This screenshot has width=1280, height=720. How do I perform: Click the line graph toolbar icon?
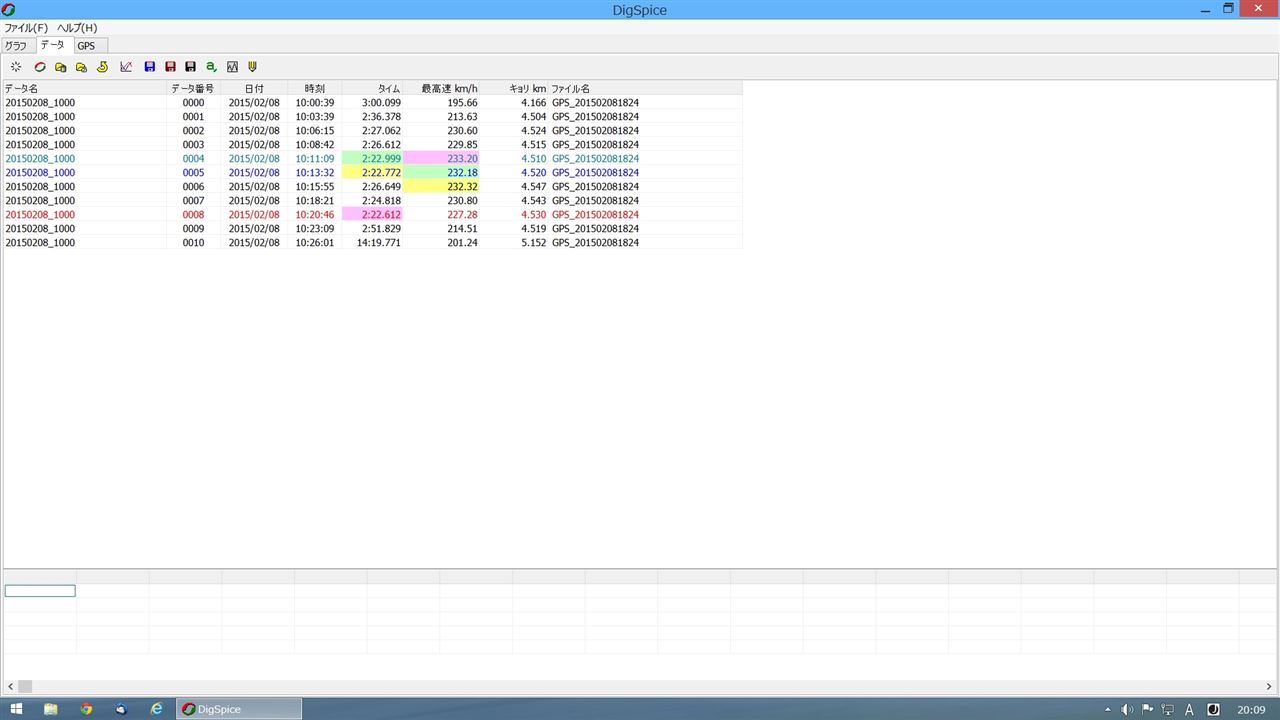coord(126,67)
